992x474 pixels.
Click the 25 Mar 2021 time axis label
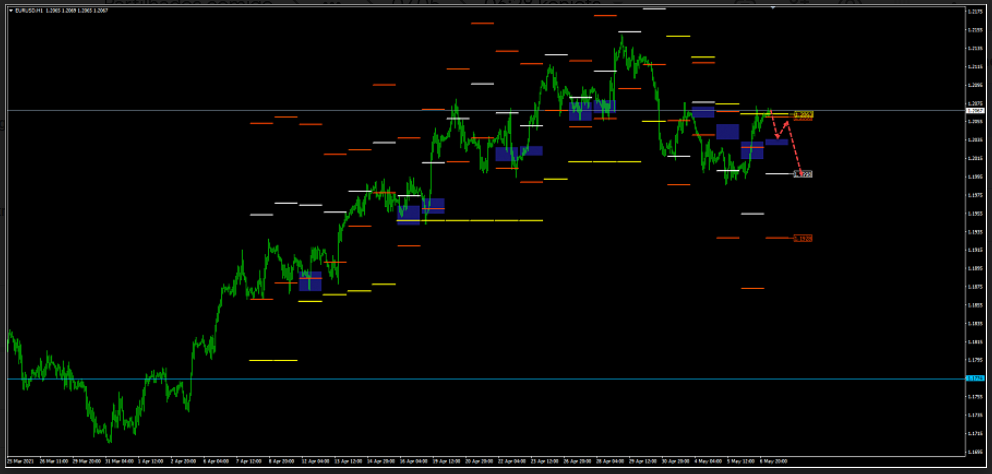[20, 462]
